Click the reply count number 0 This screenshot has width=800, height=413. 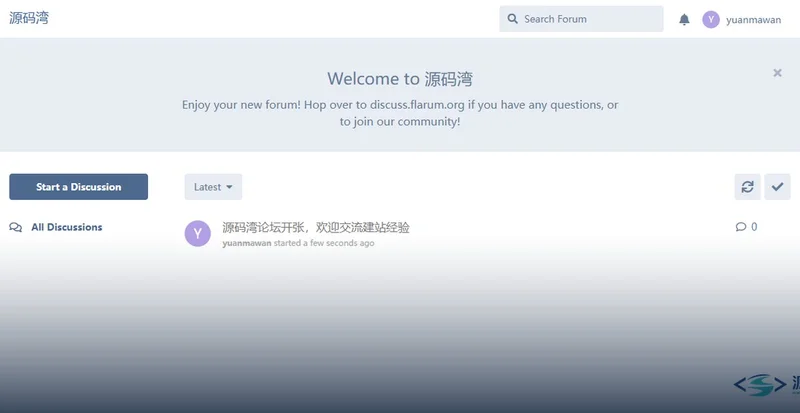pos(754,227)
